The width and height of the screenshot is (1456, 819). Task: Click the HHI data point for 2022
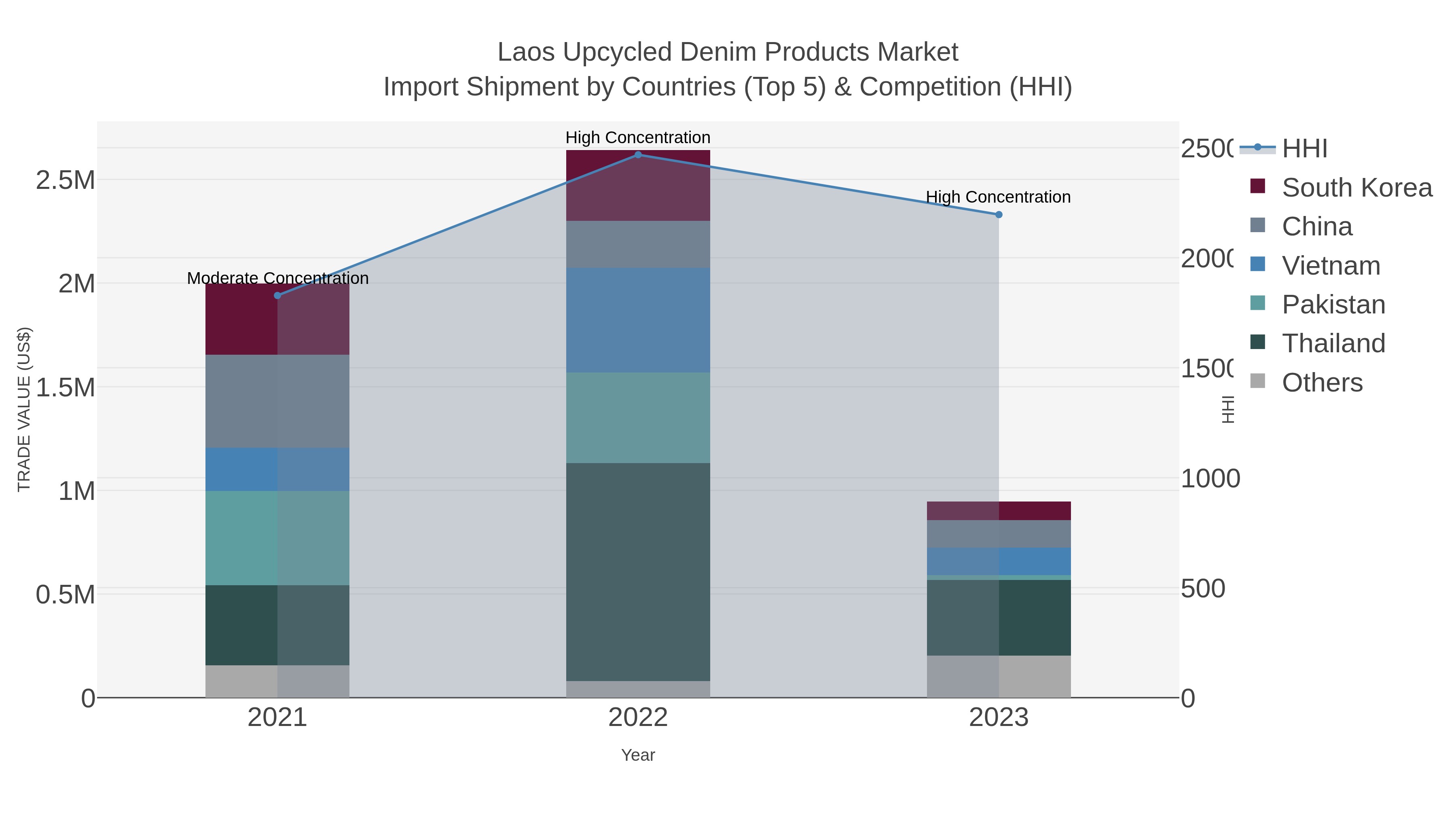pos(638,155)
